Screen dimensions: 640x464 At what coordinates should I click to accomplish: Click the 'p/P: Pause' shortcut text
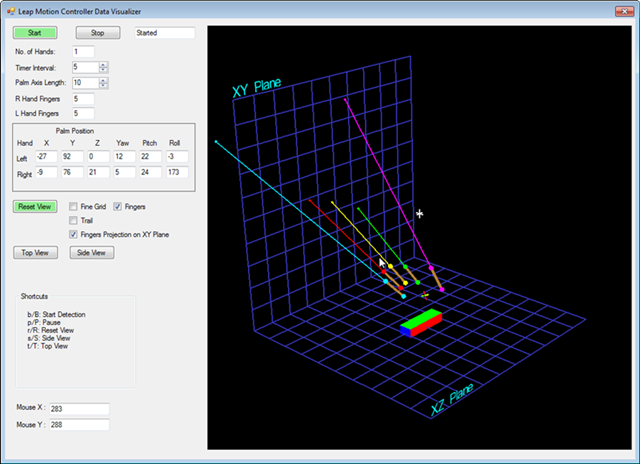pyautogui.click(x=44, y=322)
